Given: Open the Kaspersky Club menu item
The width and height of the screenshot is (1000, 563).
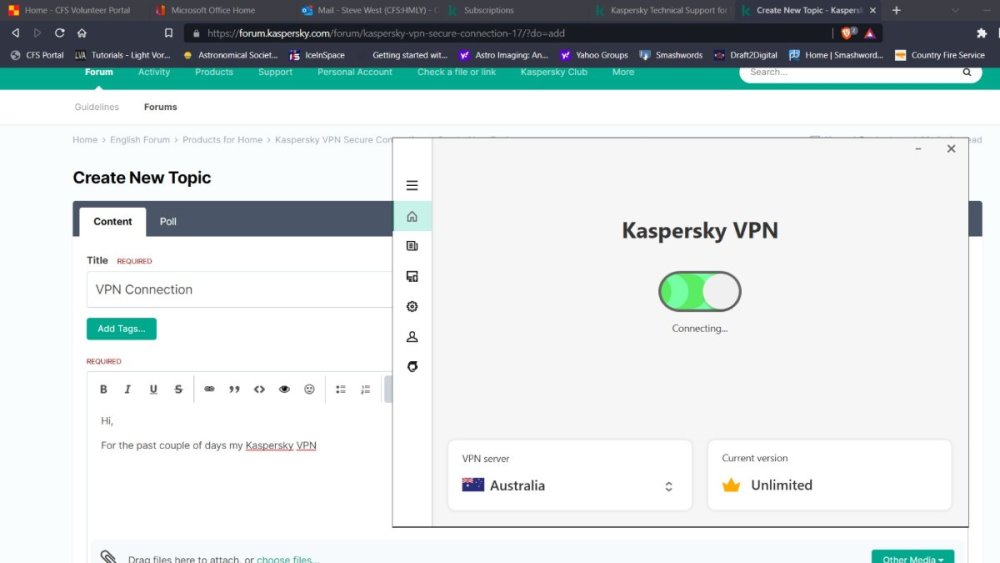Looking at the screenshot, I should pyautogui.click(x=554, y=72).
